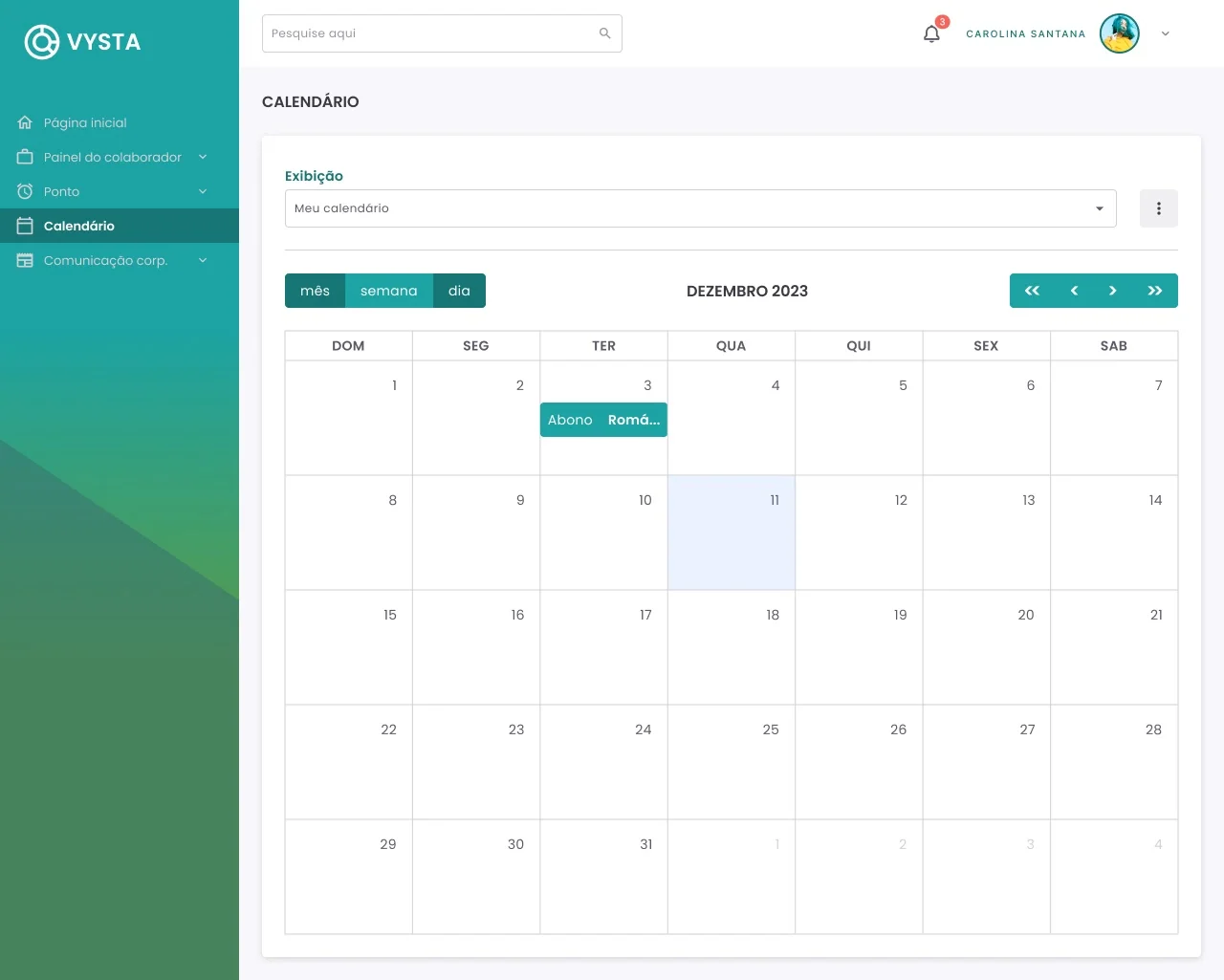This screenshot has width=1224, height=980.
Task: Select day 18 in the calendar
Action: (732, 647)
